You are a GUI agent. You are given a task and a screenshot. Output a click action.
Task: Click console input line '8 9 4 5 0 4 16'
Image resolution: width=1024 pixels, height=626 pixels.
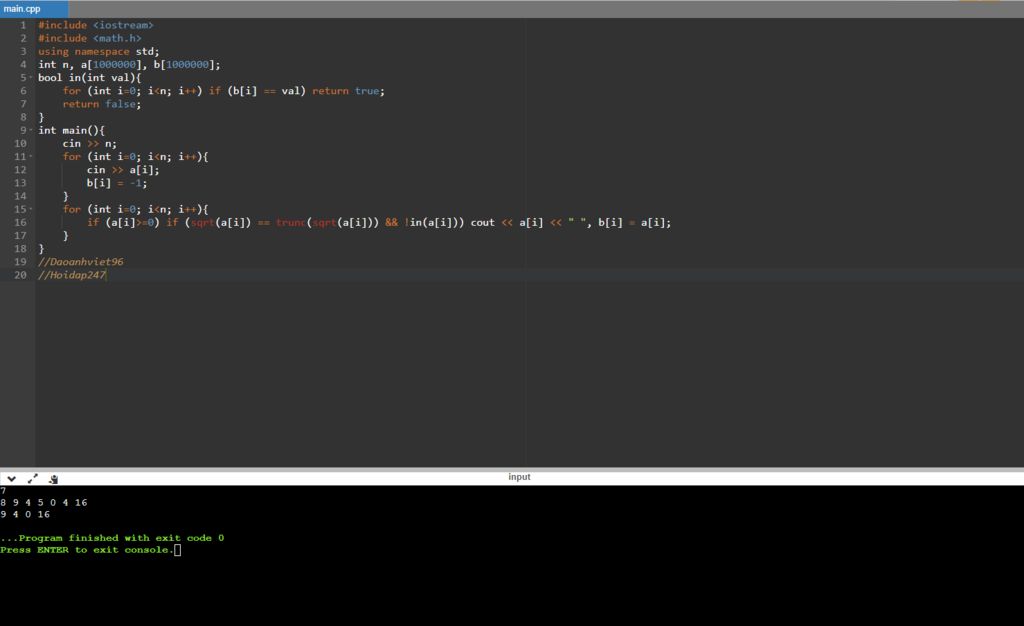coord(44,503)
